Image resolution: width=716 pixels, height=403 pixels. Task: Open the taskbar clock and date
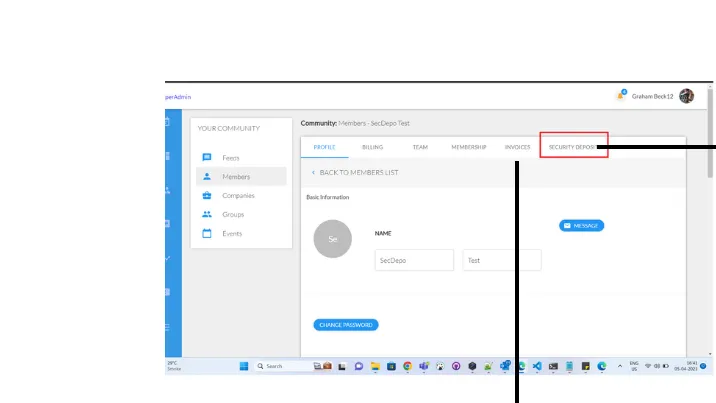685,366
